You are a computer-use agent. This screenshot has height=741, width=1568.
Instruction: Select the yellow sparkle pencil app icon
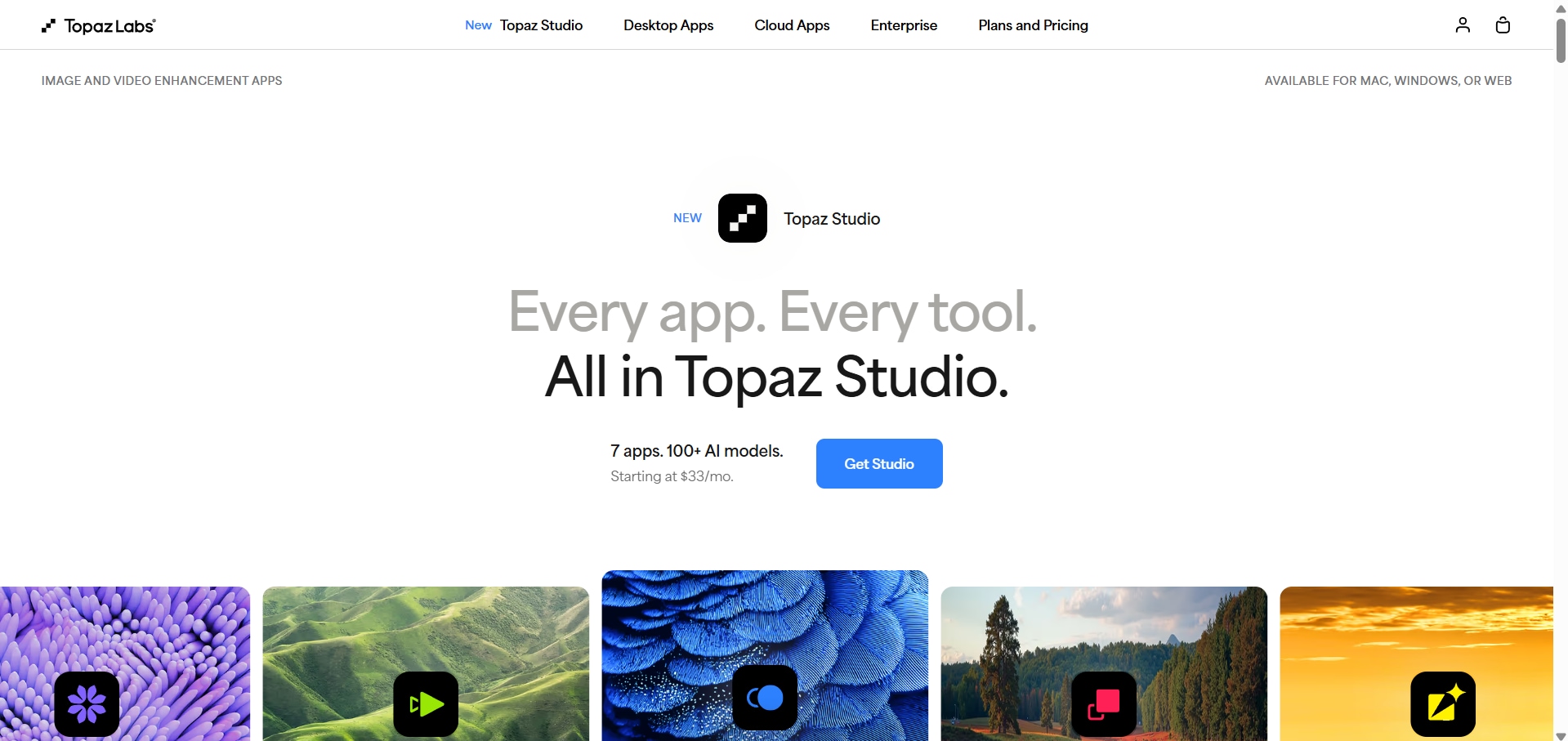(x=1443, y=703)
